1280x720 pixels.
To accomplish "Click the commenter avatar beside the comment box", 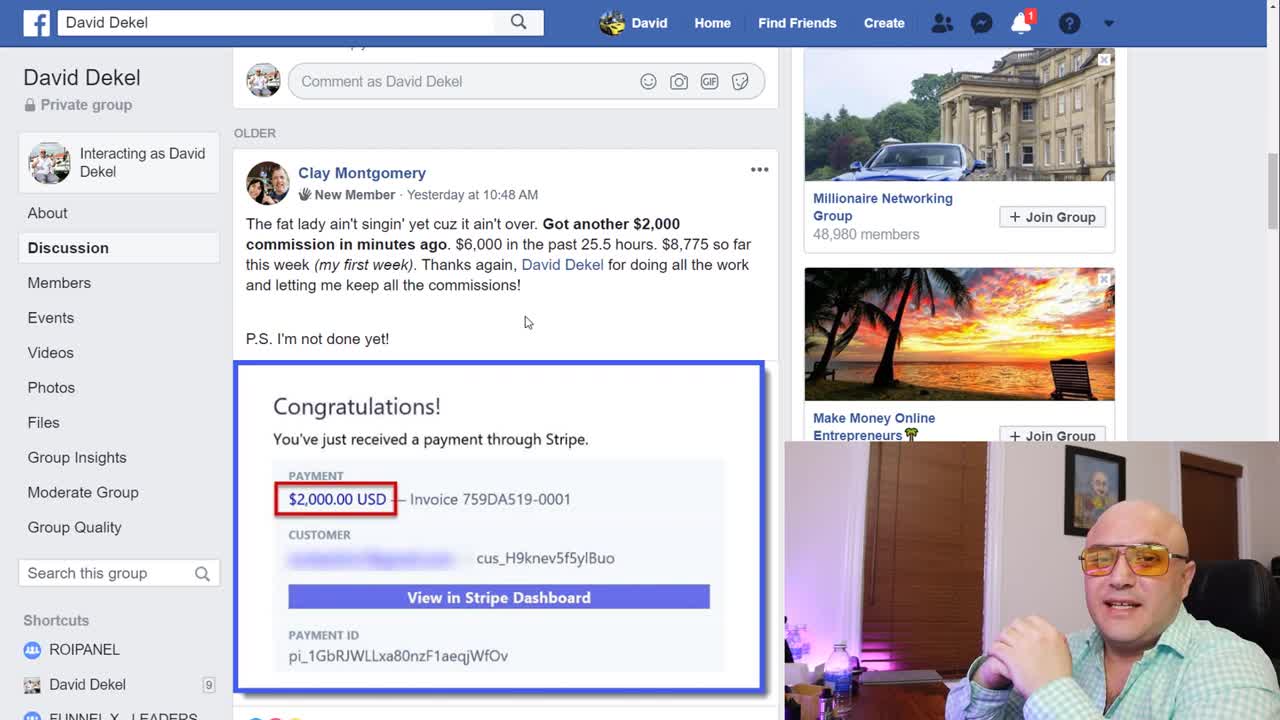I will pos(263,81).
